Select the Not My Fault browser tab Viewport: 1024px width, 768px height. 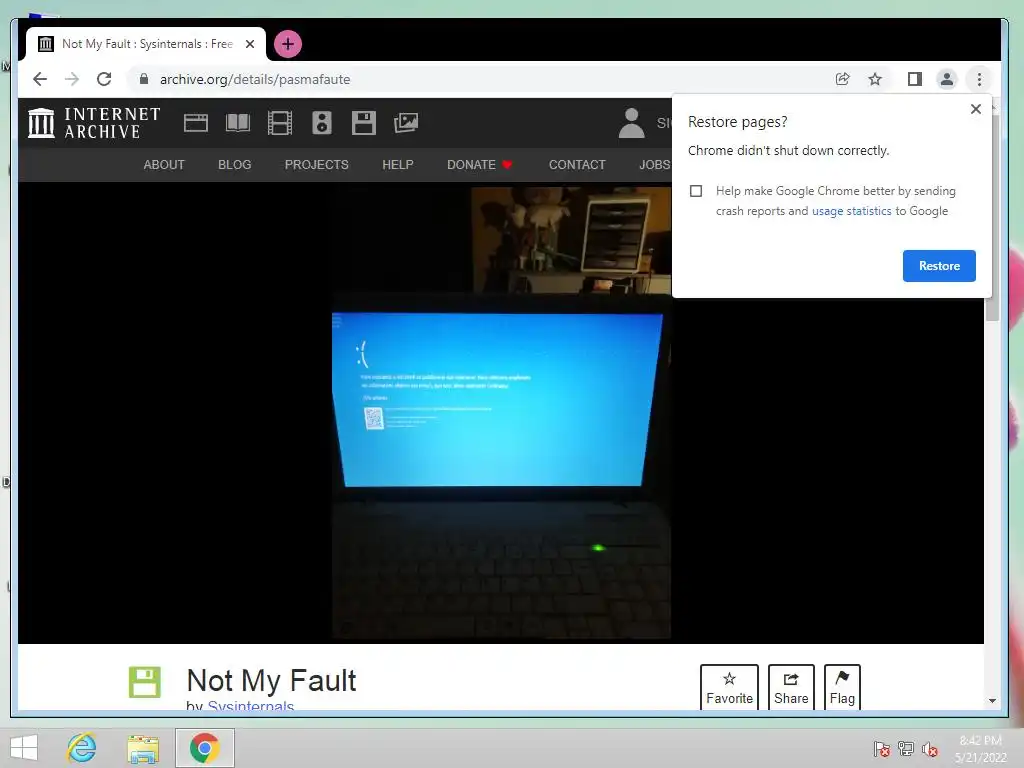(146, 44)
